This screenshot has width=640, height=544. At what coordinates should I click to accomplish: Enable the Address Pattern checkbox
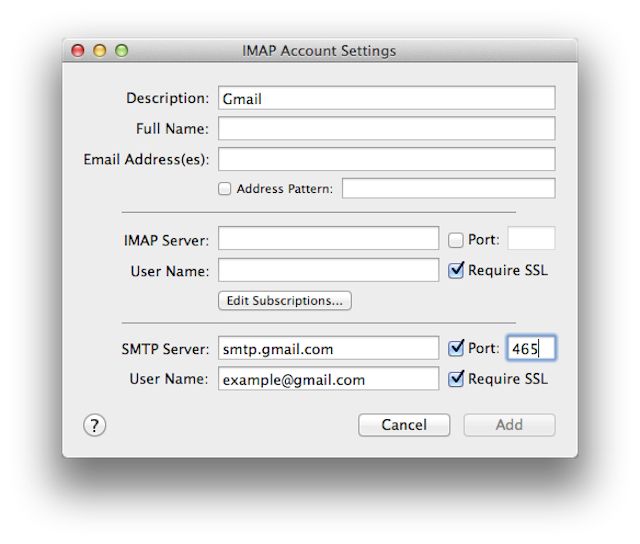224,189
